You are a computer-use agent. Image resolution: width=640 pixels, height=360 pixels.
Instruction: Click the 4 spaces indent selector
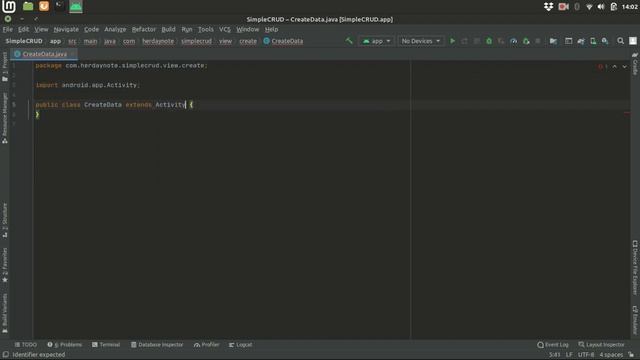(611, 355)
